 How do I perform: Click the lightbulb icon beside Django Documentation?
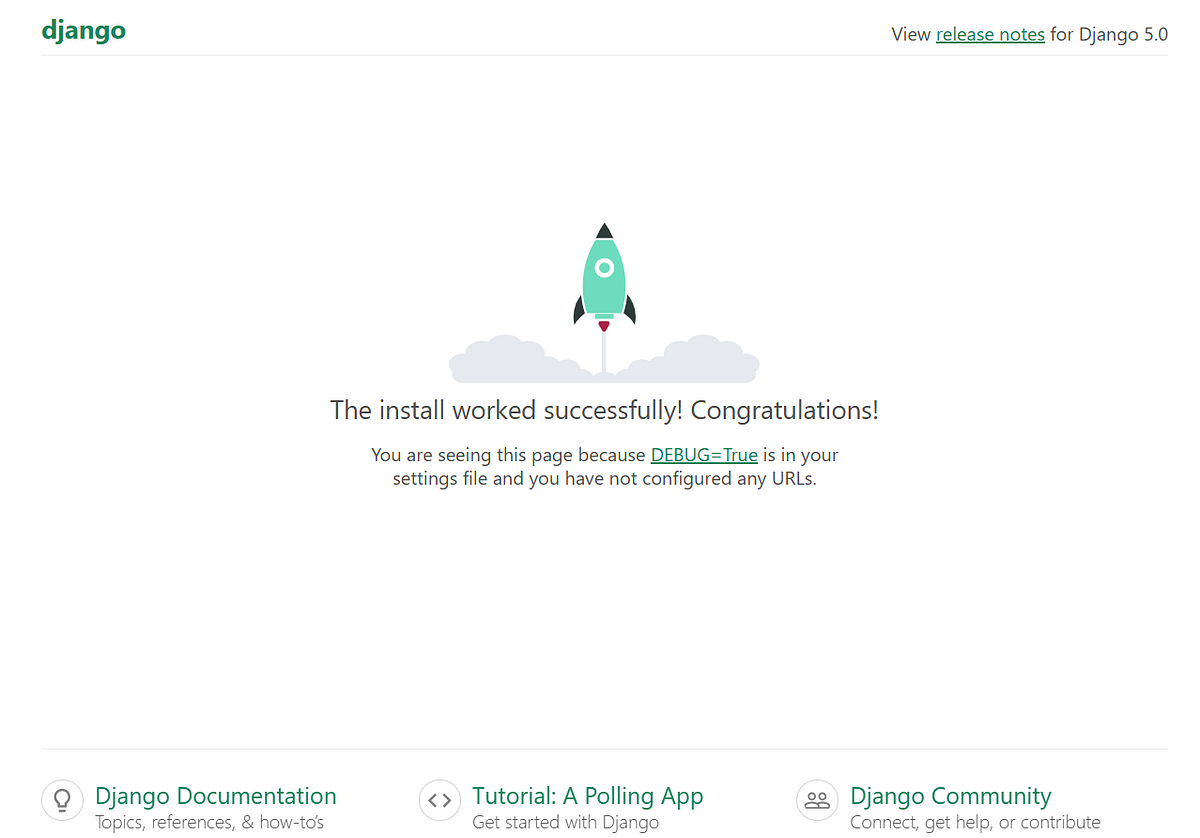point(62,800)
